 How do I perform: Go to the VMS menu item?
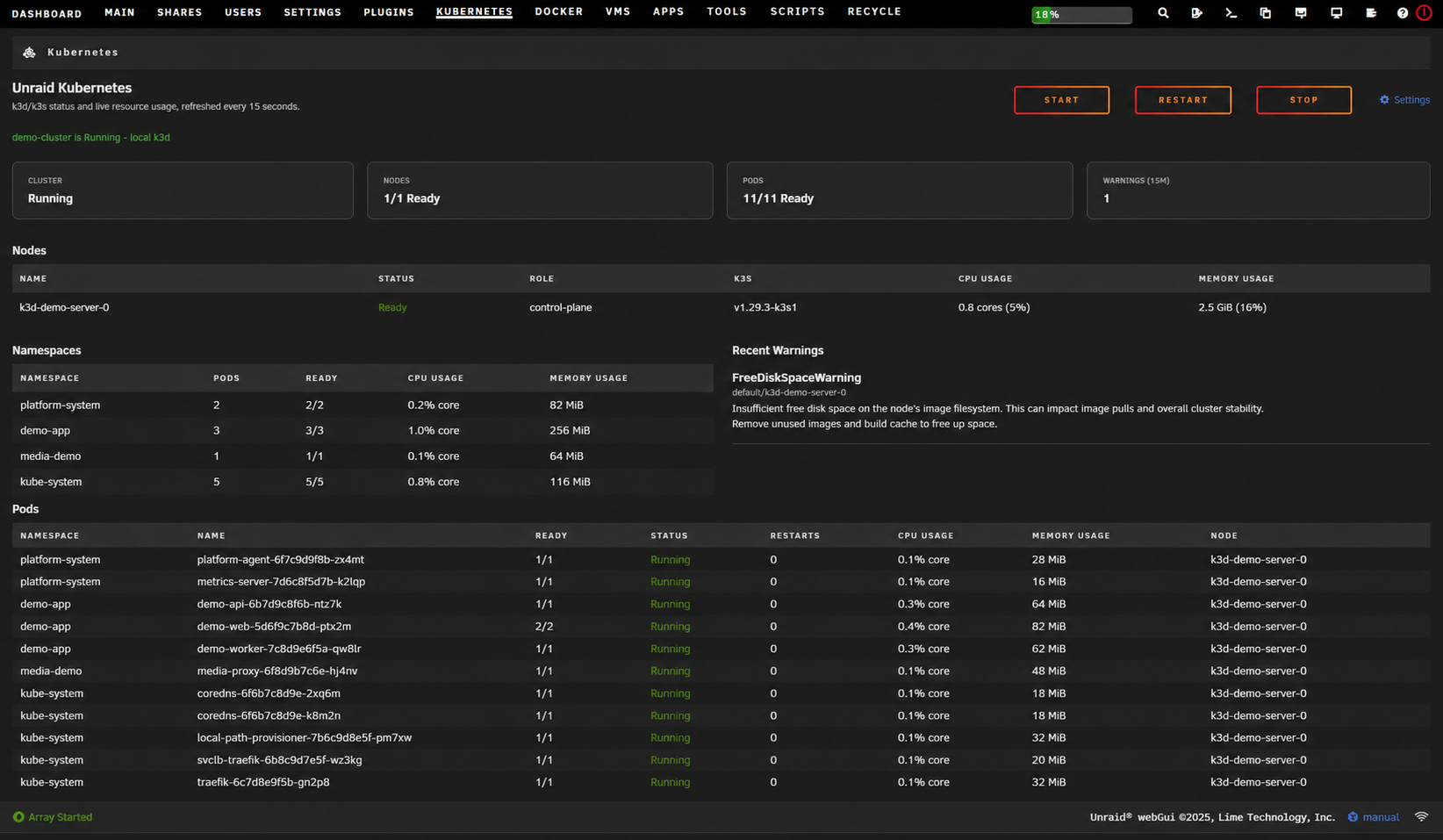tap(618, 12)
